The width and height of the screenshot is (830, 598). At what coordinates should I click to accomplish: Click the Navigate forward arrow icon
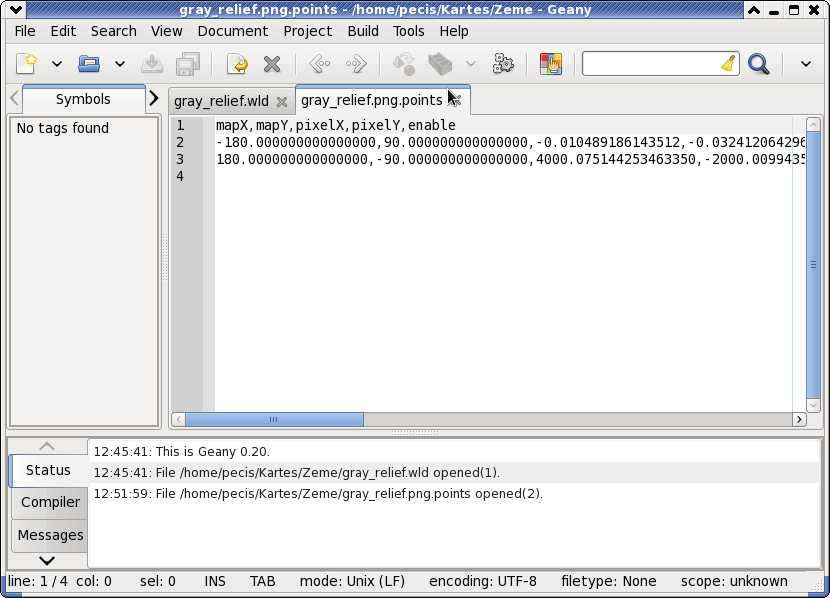point(356,64)
